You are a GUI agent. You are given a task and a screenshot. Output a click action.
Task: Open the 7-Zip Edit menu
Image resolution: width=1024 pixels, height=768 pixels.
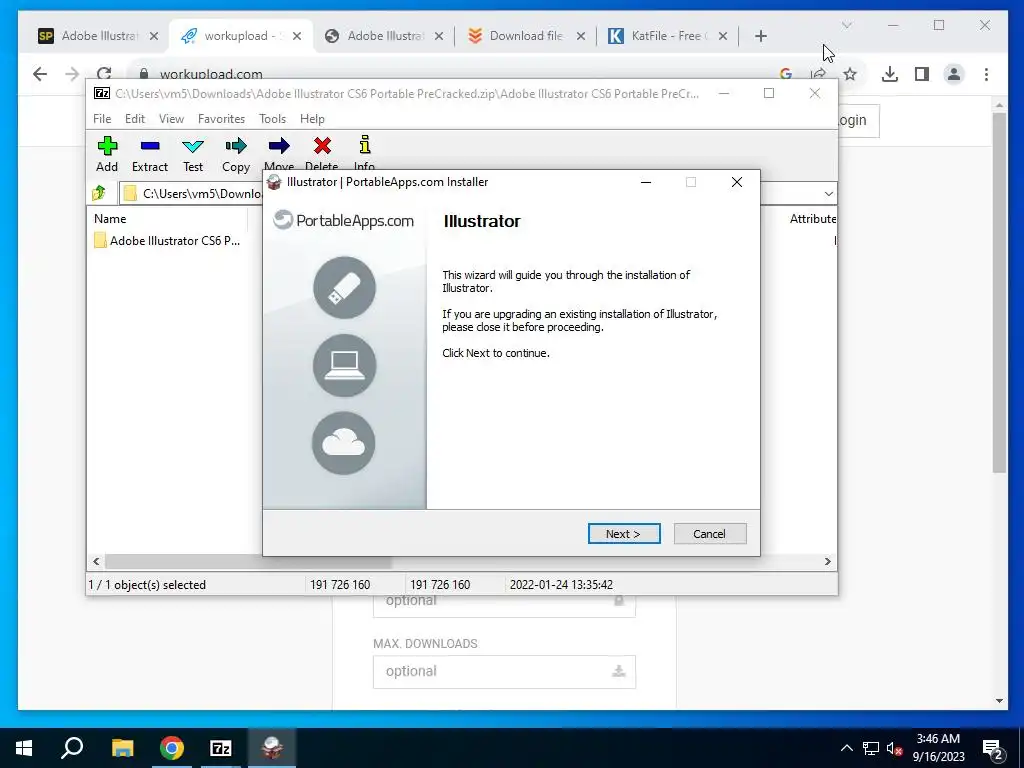[x=135, y=119]
